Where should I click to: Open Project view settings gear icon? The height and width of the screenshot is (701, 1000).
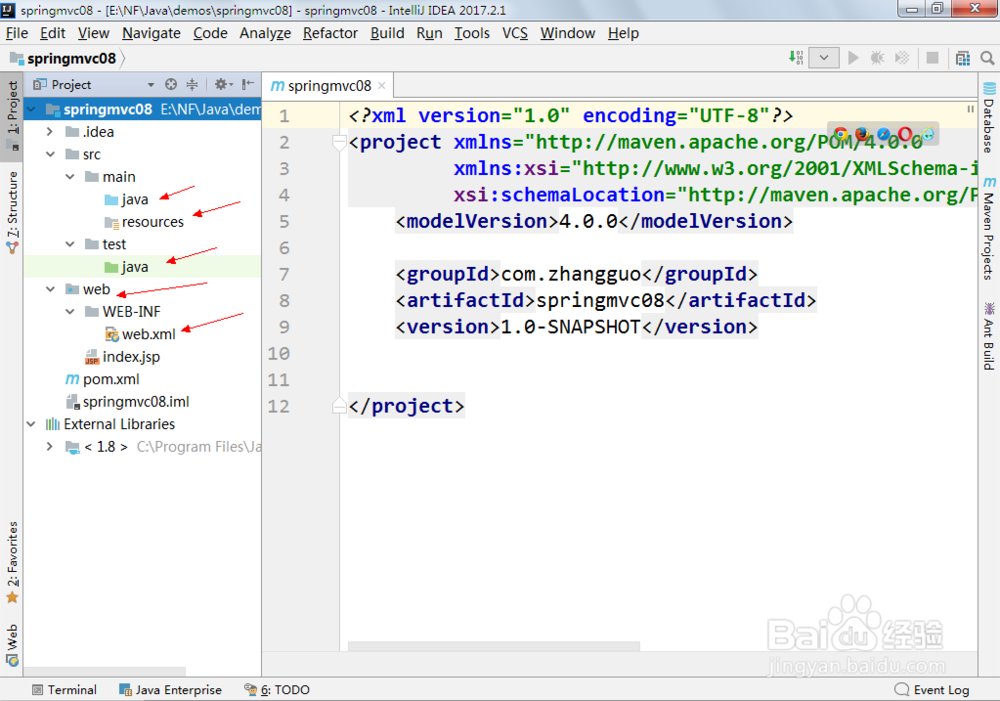coord(221,82)
